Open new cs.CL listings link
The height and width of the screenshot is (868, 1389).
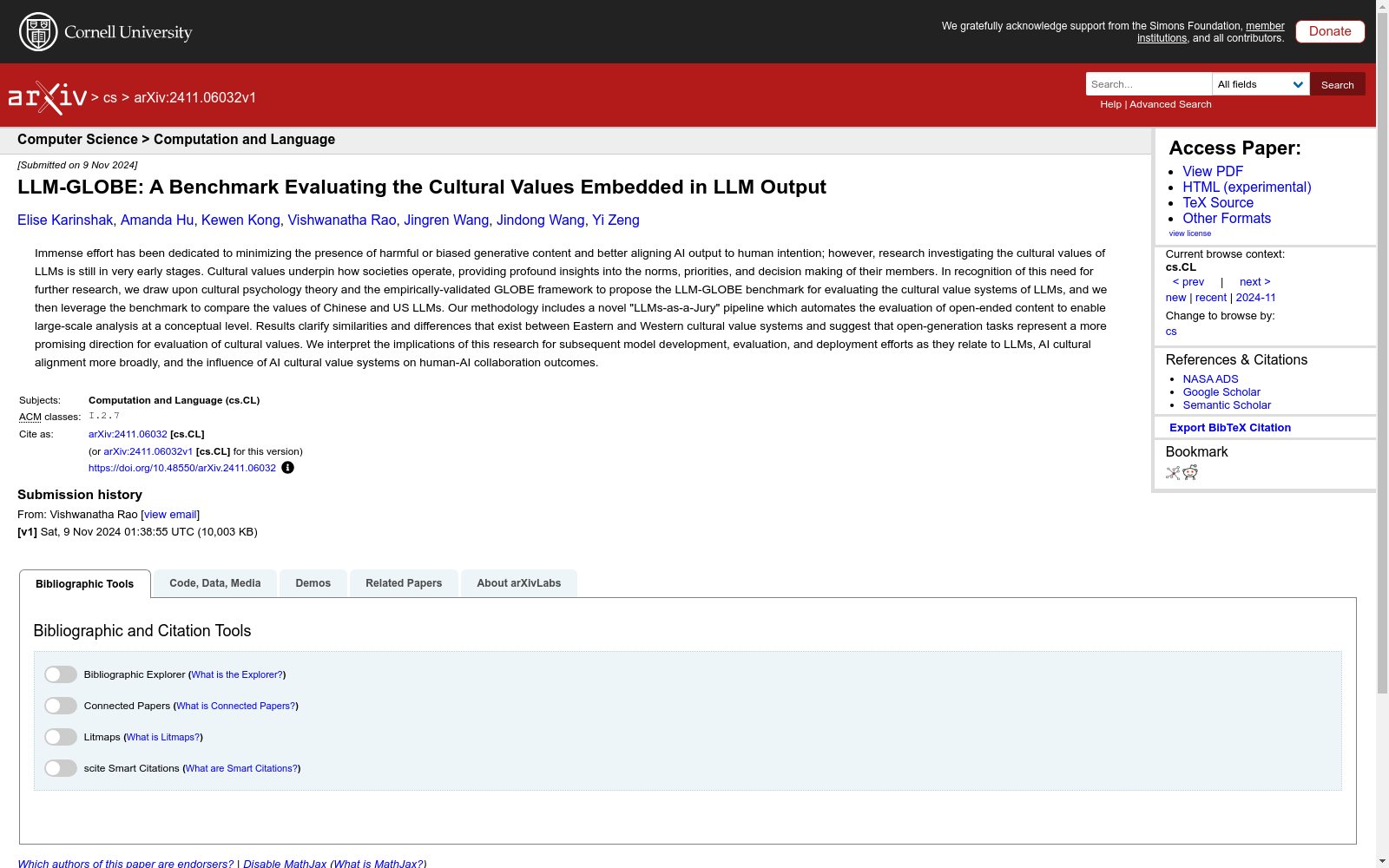[1175, 298]
